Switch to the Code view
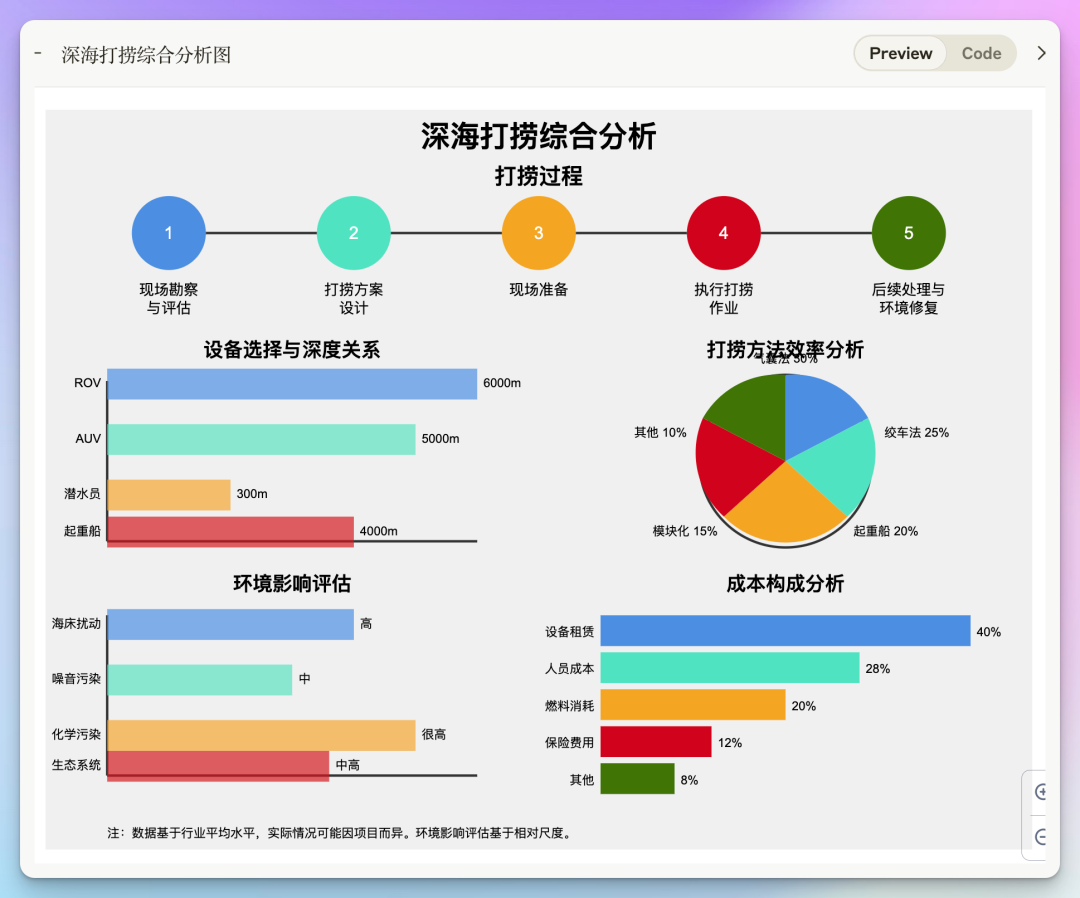1080x898 pixels. (x=981, y=54)
